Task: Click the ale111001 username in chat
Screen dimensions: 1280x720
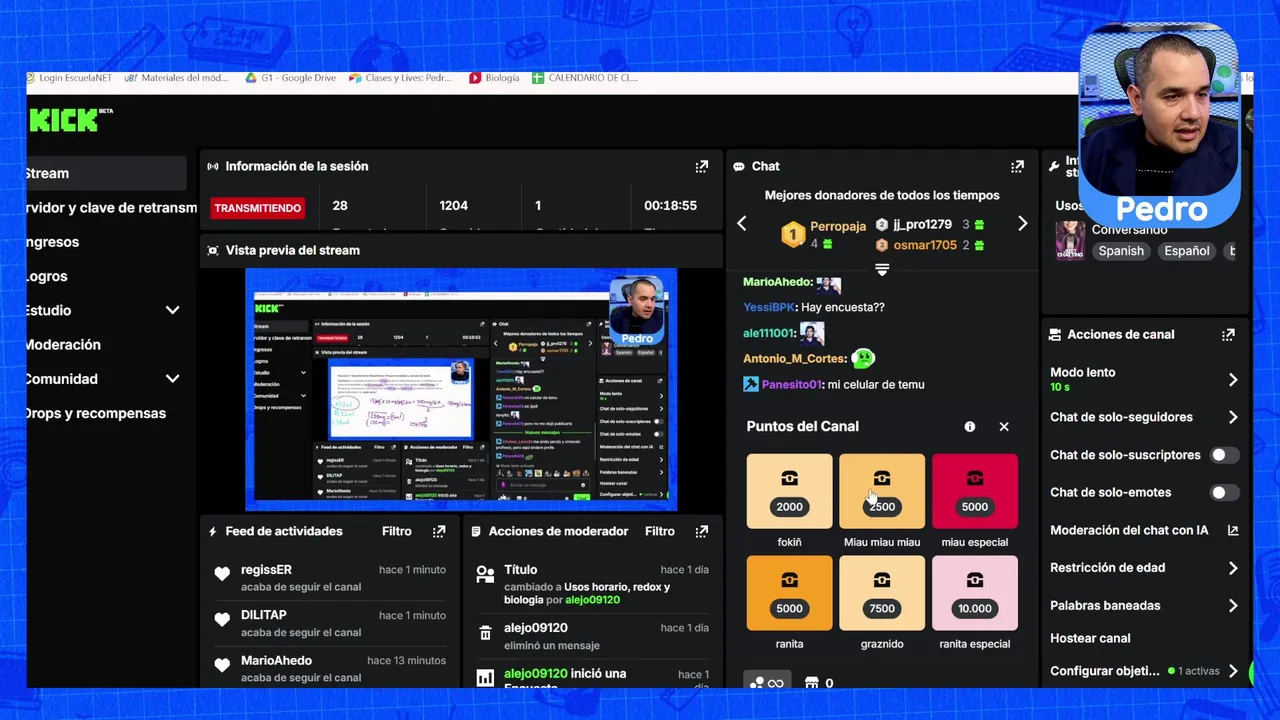Action: coord(769,334)
